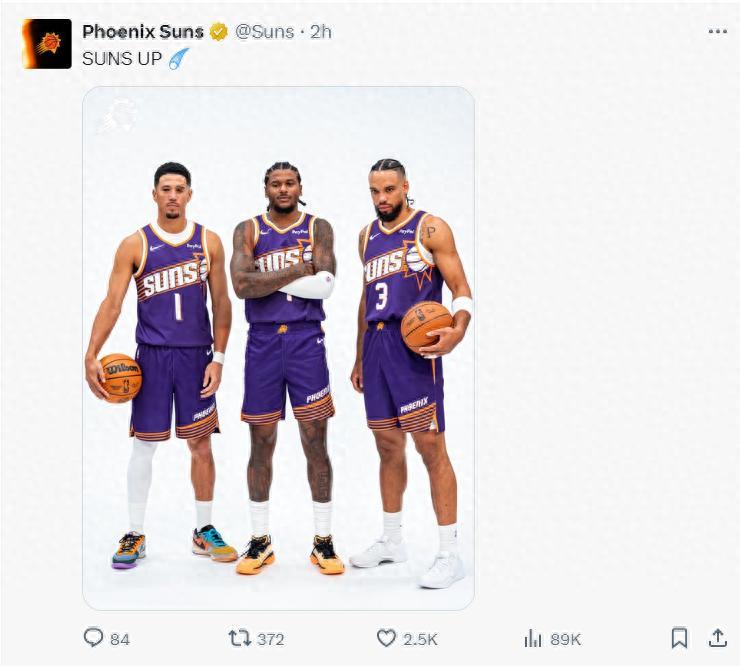The image size is (740, 666).
Task: Open the view analytics bar-chart icon
Action: 533,638
